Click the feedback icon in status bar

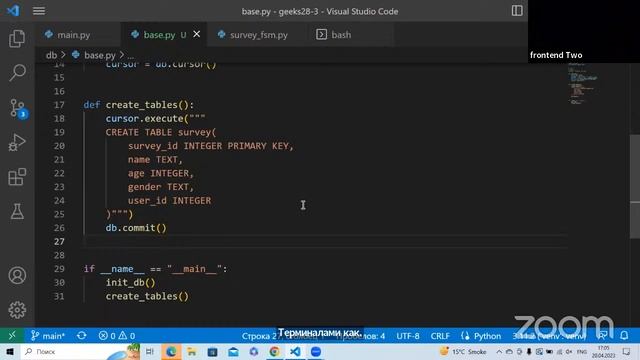point(602,336)
